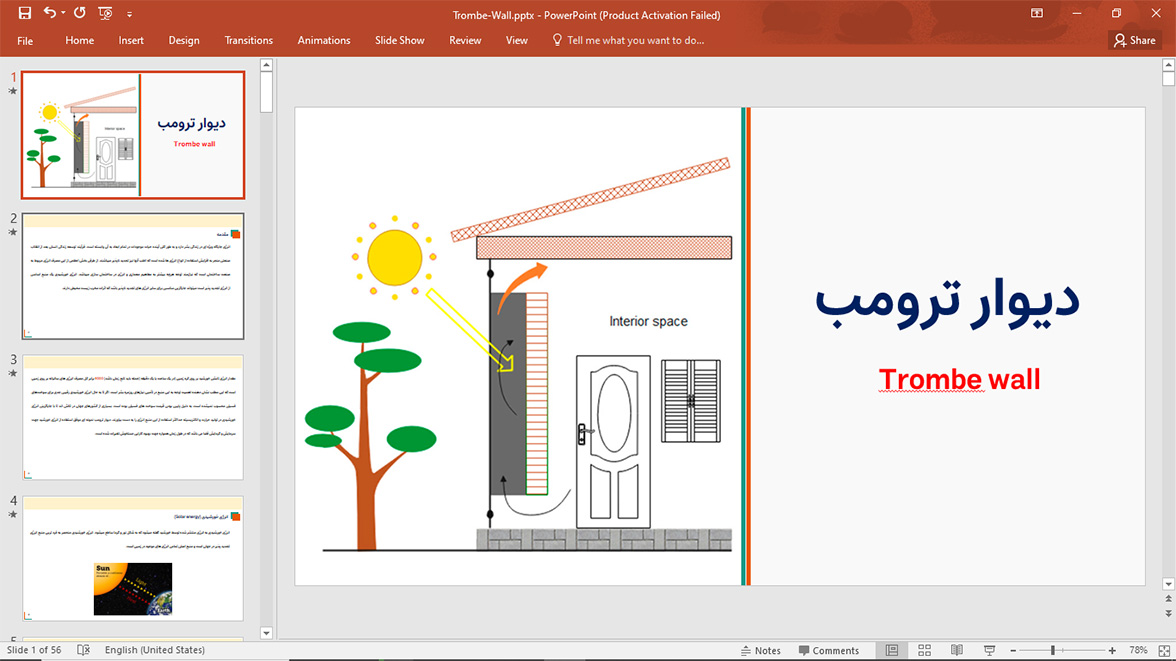This screenshot has width=1176, height=661.
Task: Open Ribbon Display Options icon
Action: [1037, 13]
